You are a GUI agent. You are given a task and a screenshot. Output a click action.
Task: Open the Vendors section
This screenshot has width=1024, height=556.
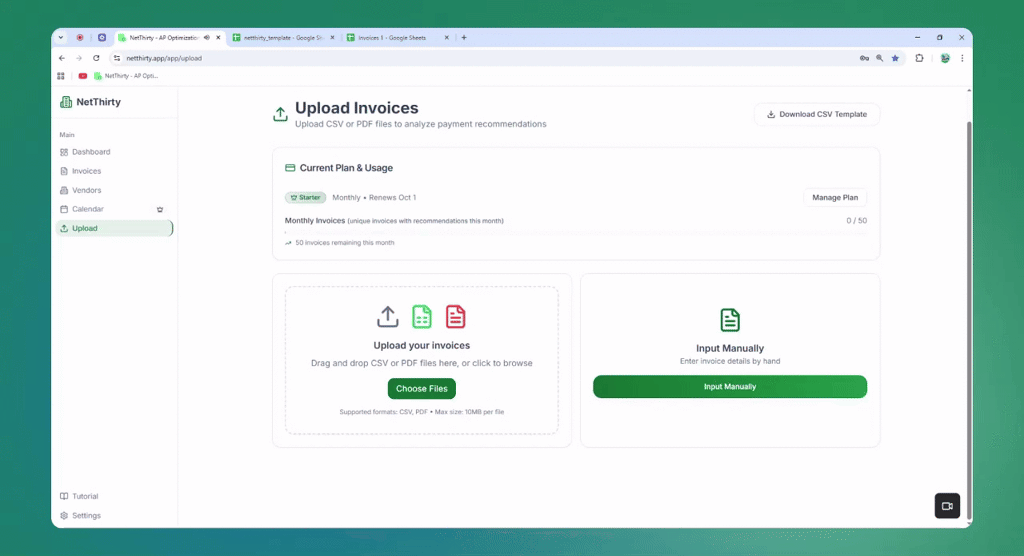(86, 190)
